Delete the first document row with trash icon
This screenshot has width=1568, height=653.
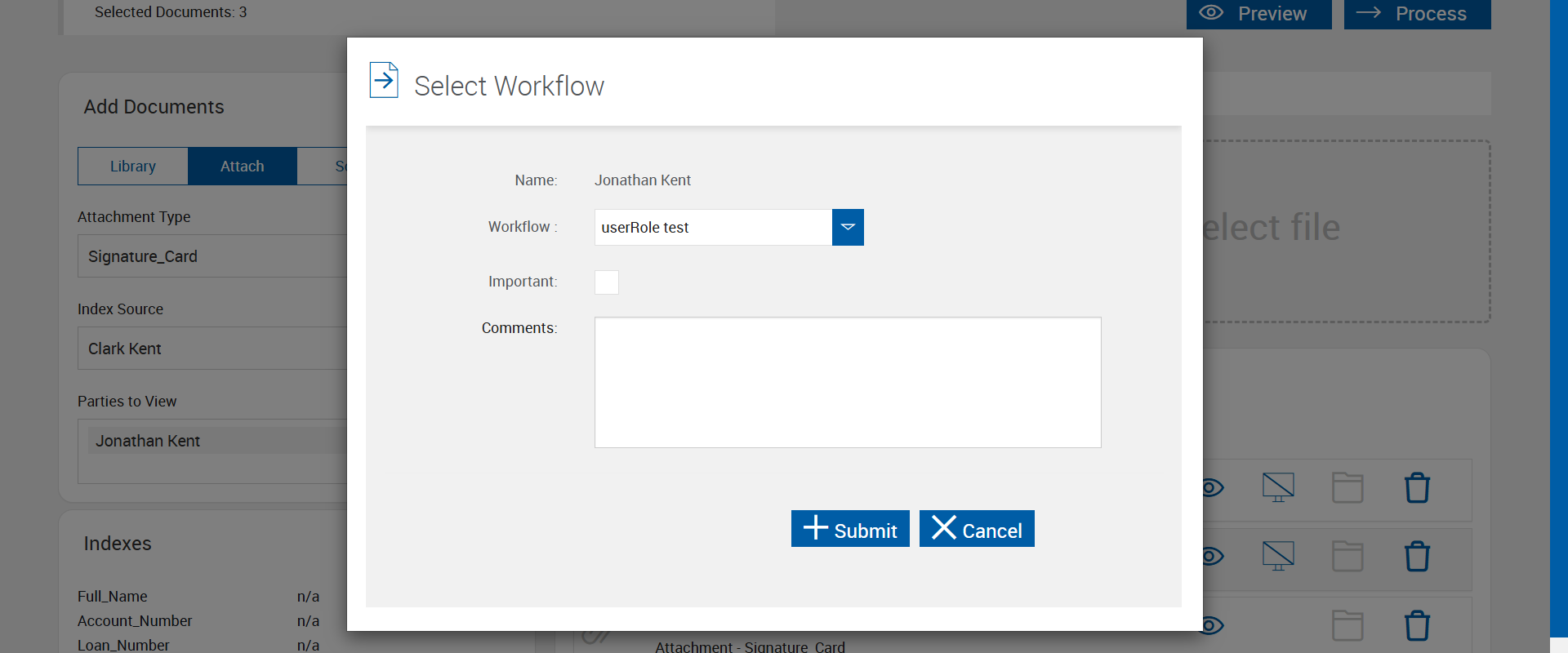pos(1417,488)
